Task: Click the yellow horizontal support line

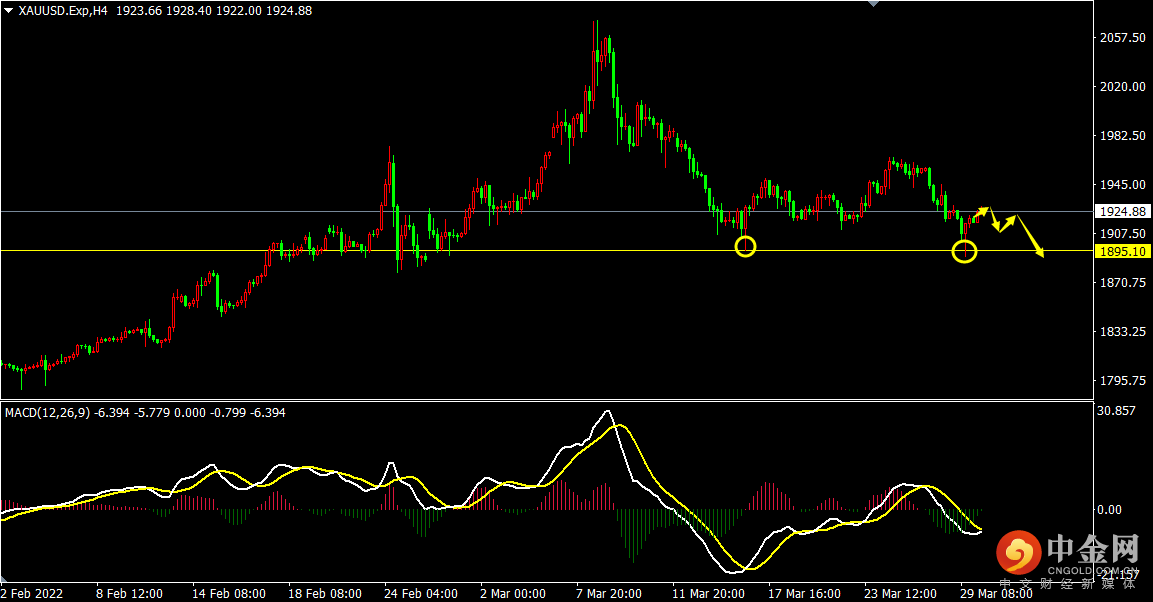Action: pos(546,251)
